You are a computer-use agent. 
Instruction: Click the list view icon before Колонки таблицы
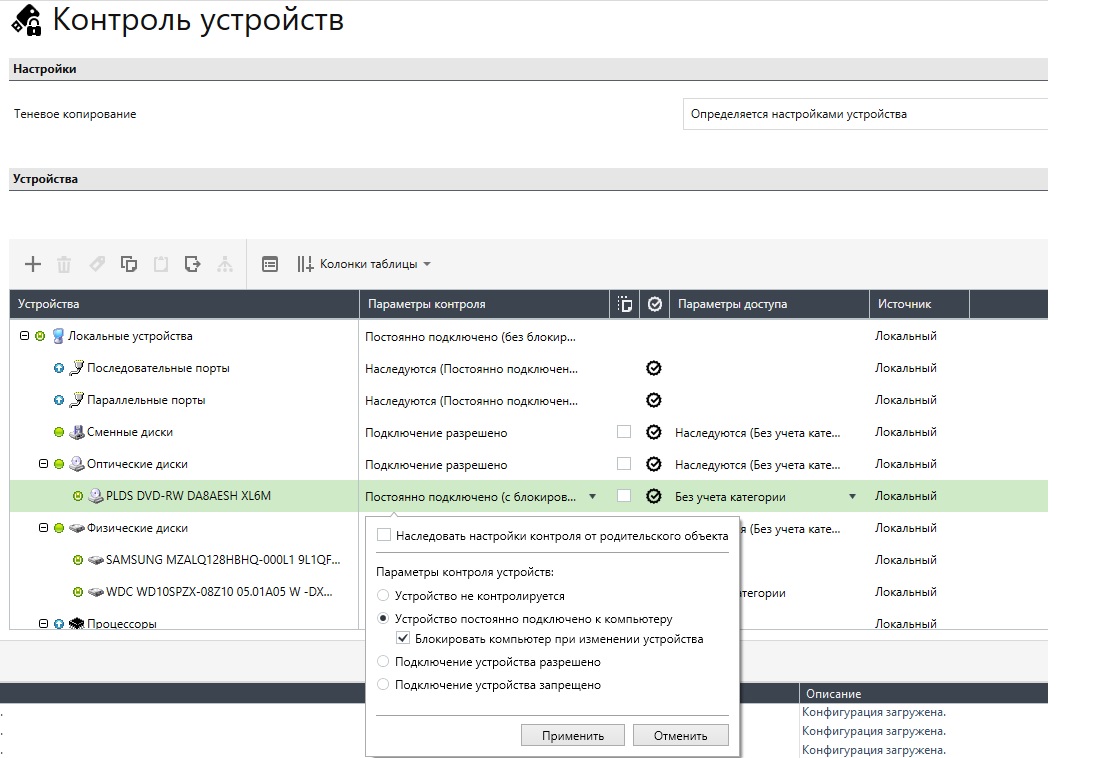click(269, 264)
